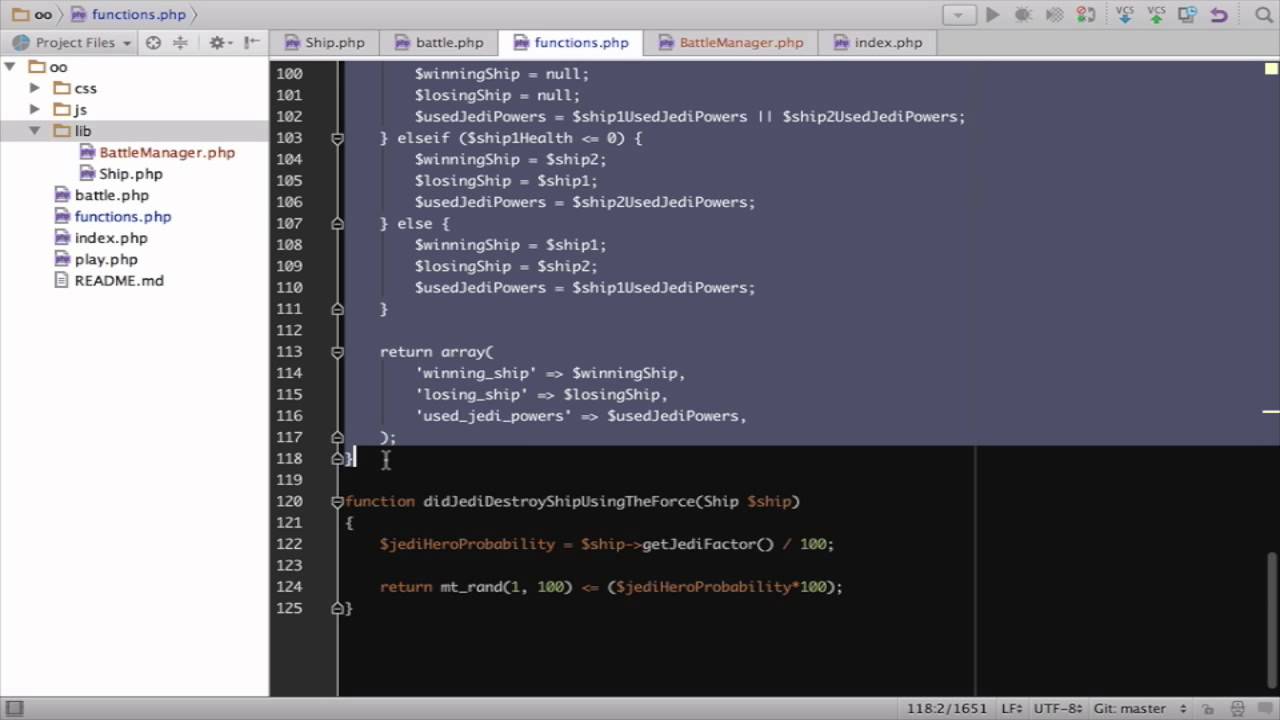Switch to Ship.php tab
The width and height of the screenshot is (1280, 720).
point(324,43)
